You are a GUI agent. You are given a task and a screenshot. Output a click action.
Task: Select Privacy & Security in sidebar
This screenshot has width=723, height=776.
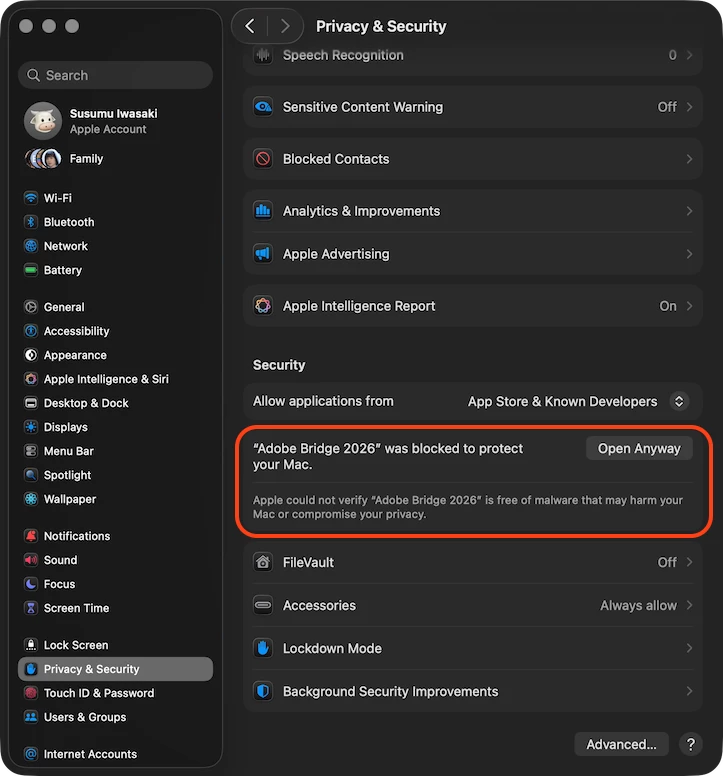click(x=115, y=669)
